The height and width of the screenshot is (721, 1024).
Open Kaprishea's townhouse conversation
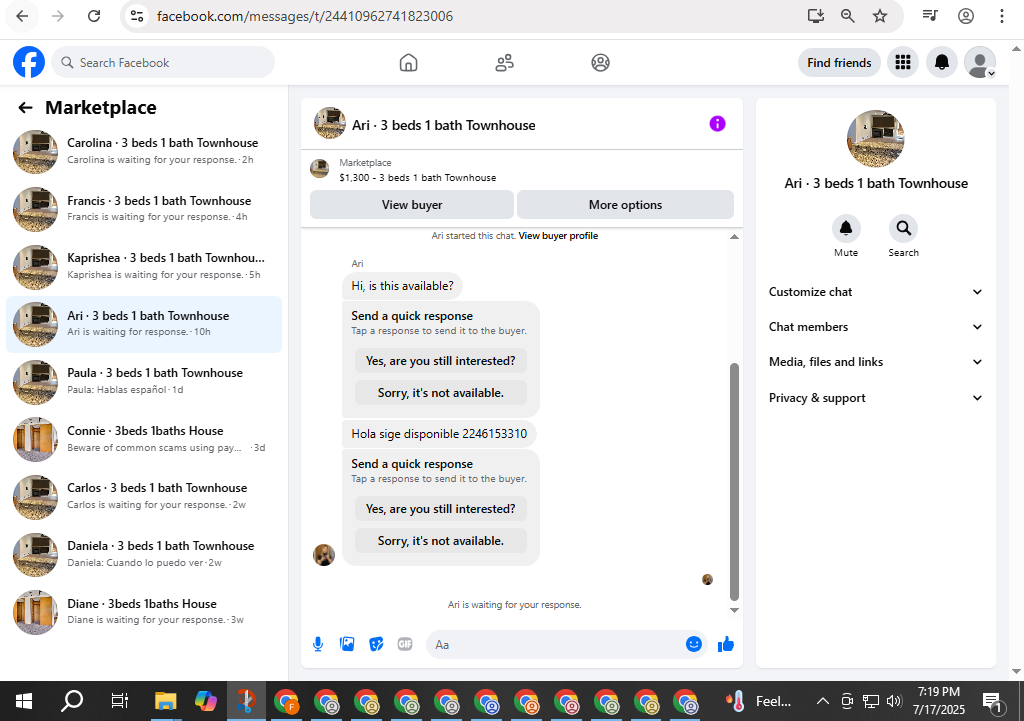tap(144, 266)
